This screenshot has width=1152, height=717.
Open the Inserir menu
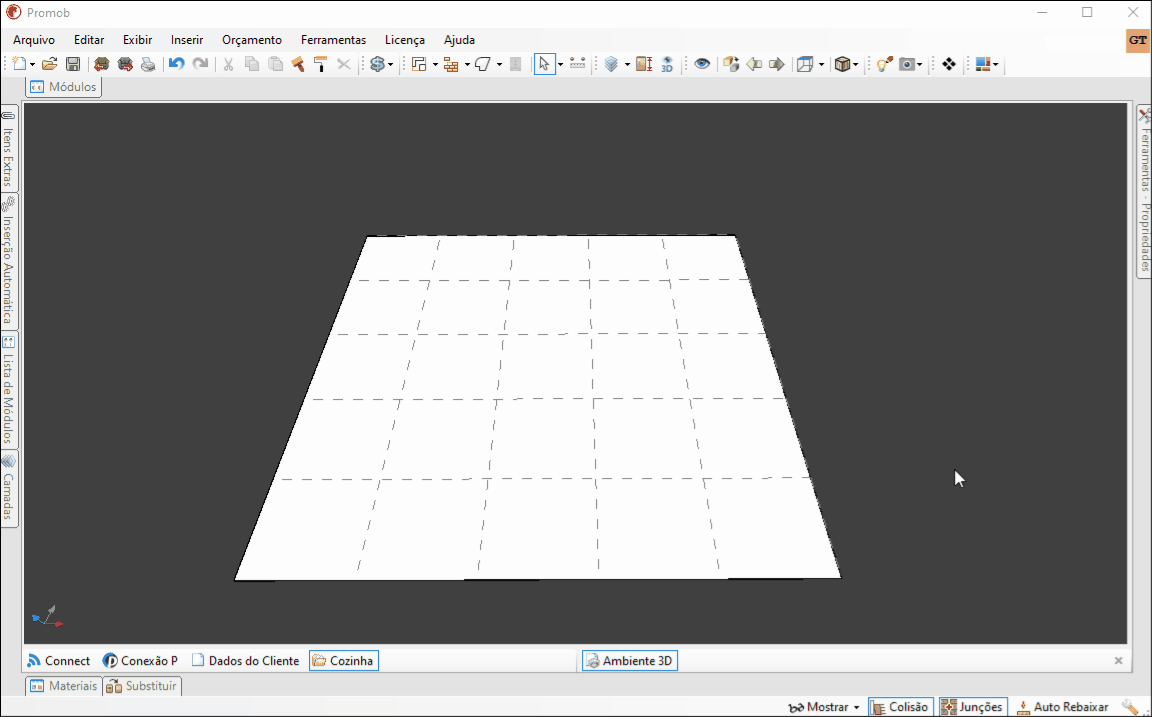187,40
